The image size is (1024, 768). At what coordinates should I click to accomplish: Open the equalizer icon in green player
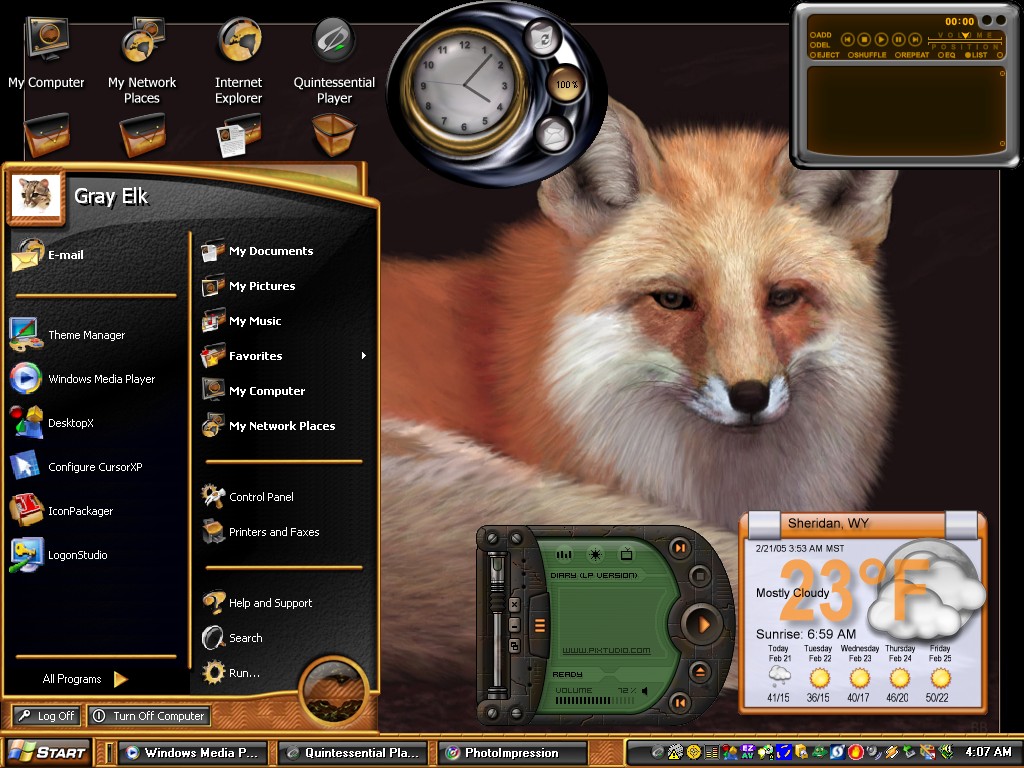(564, 554)
